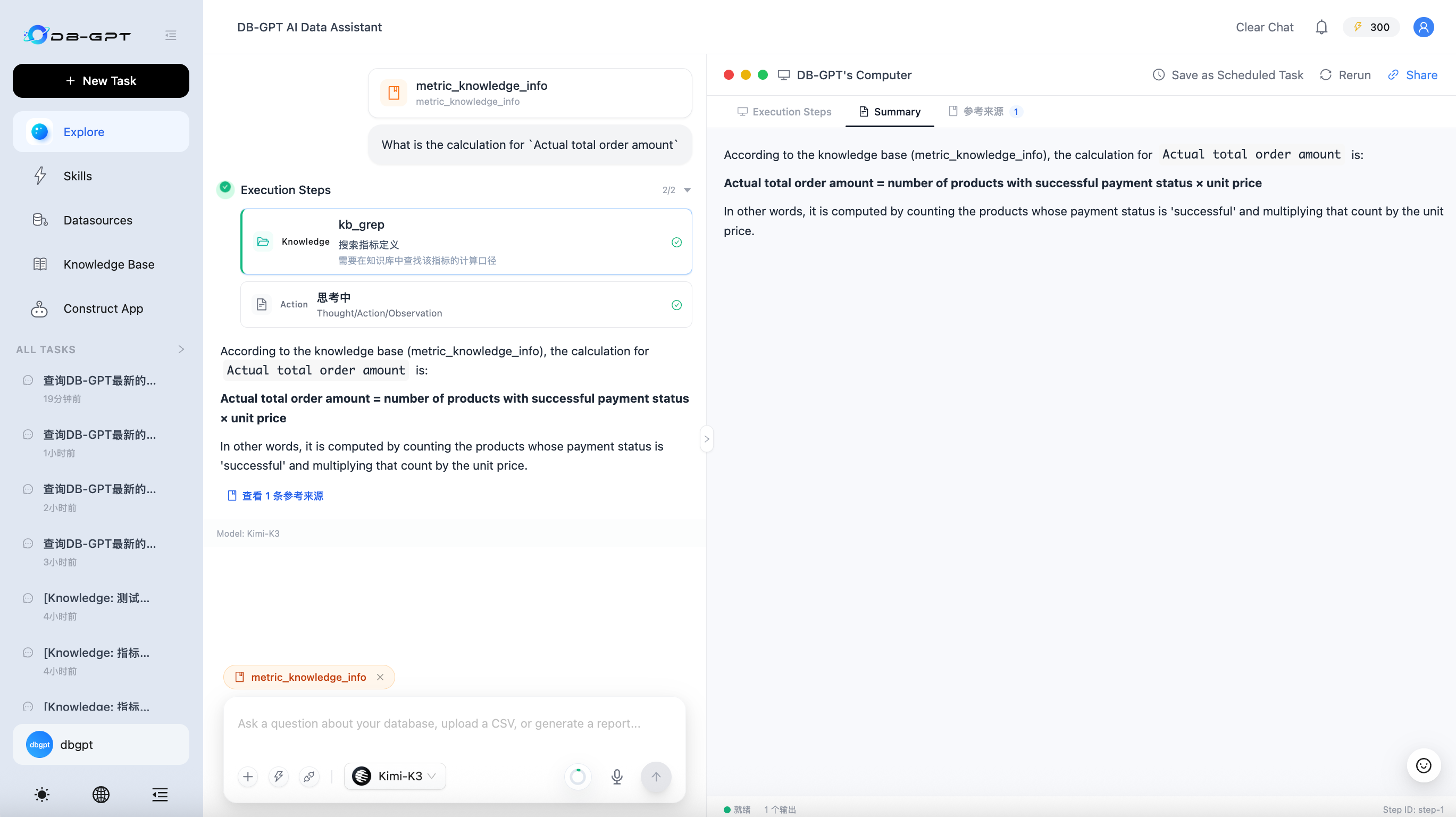Click the dbgpt user account entry
Screen dimensions: 1456x817
(101, 744)
